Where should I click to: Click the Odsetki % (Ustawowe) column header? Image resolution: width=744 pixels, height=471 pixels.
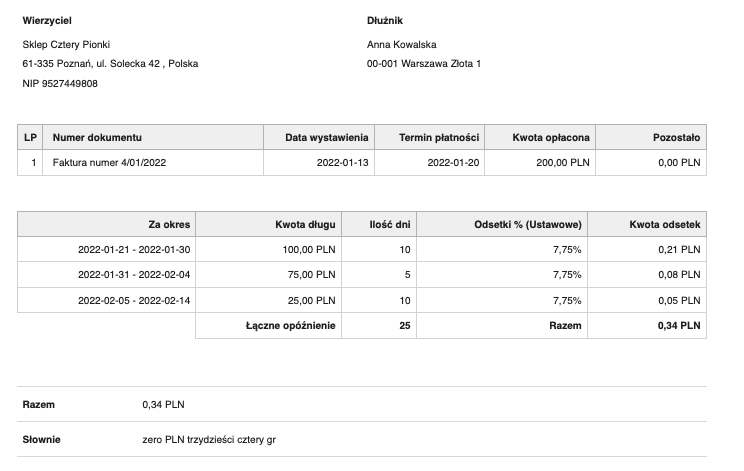tap(527, 224)
